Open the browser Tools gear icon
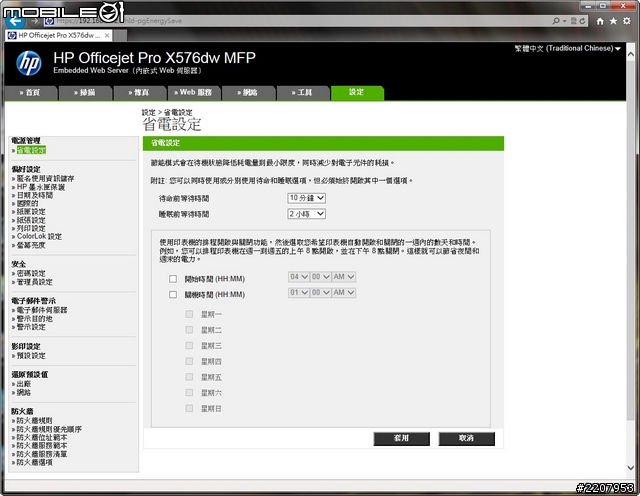Viewport: 640px width, 496px height. [x=627, y=21]
